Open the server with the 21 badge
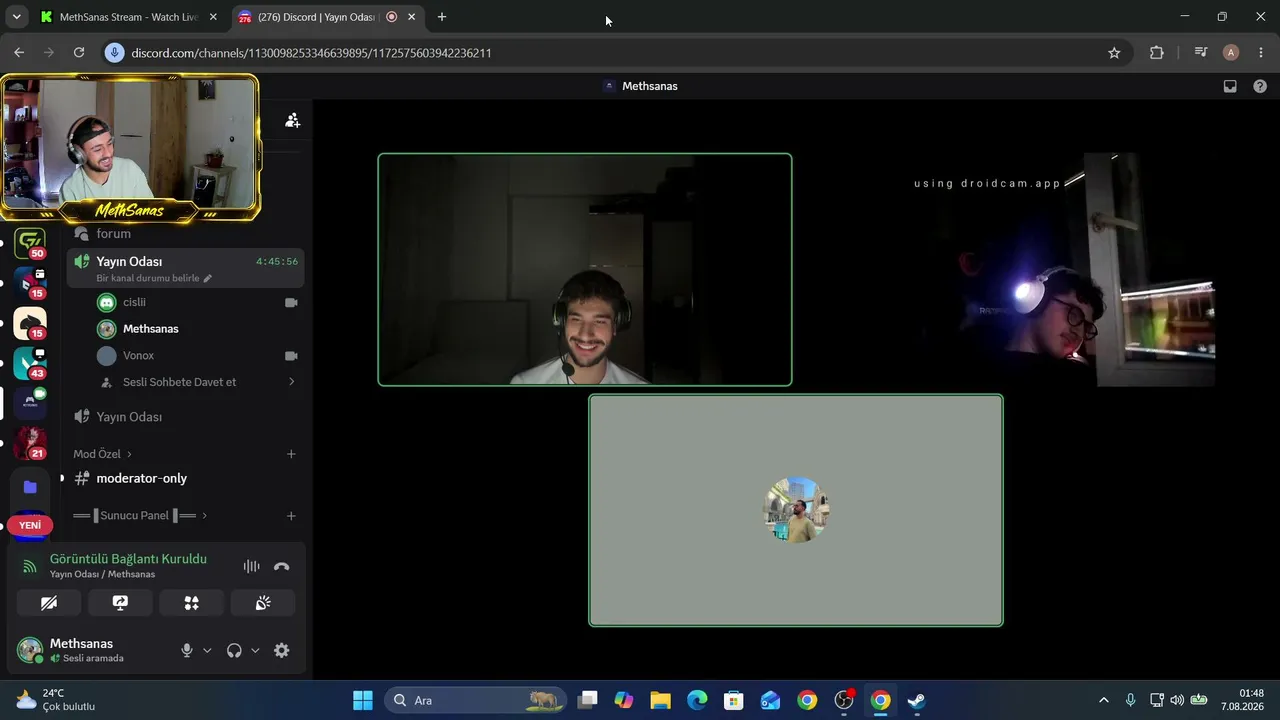The height and width of the screenshot is (720, 1280). 30,443
